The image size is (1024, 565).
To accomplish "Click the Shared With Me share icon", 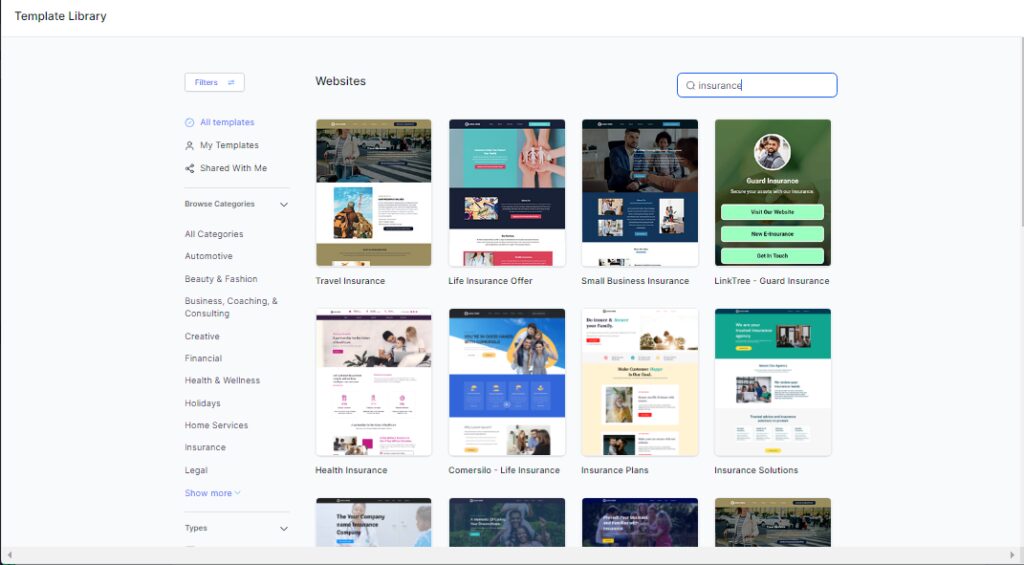I will 189,169.
